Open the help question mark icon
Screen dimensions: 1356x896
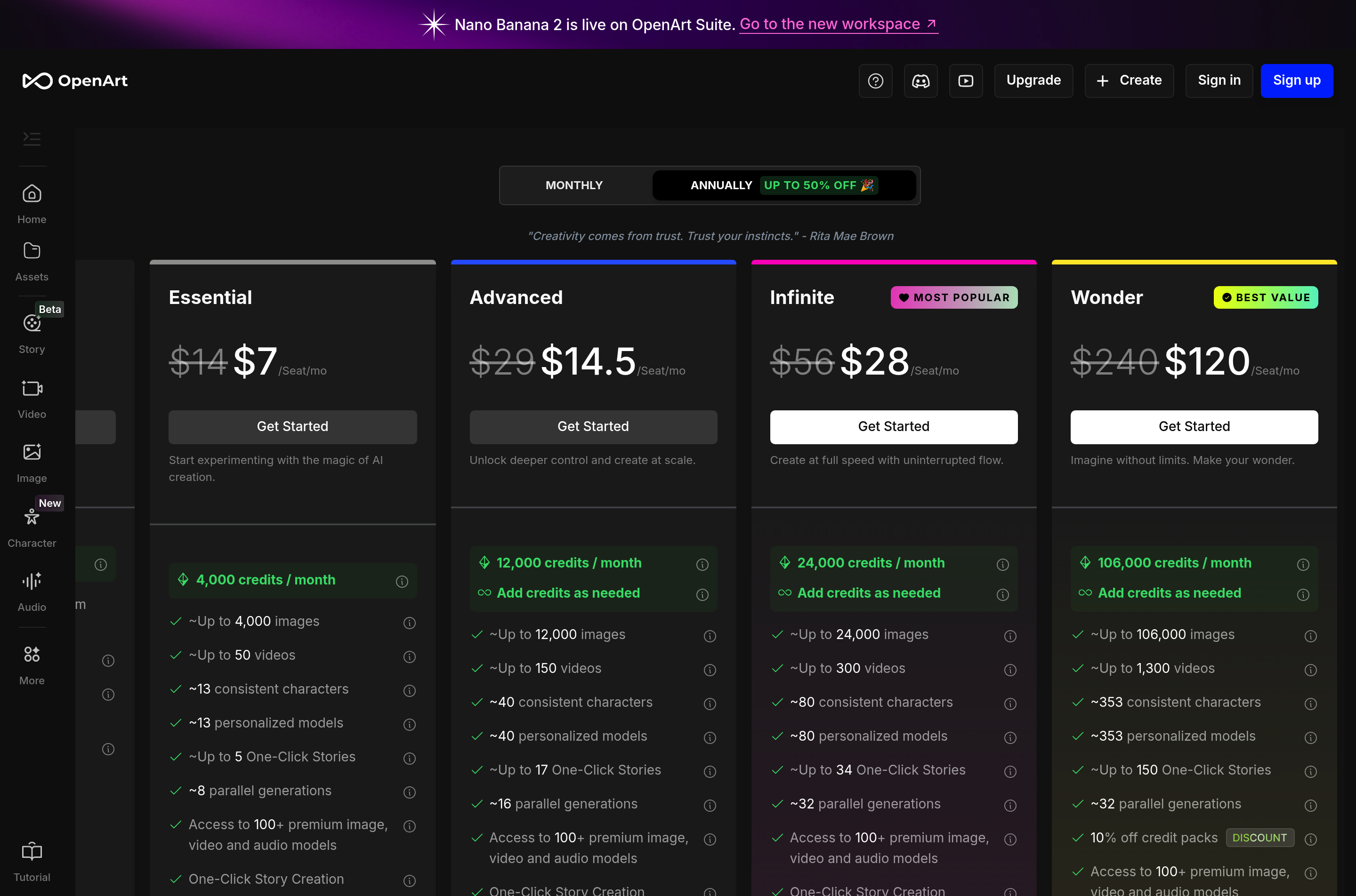point(875,80)
